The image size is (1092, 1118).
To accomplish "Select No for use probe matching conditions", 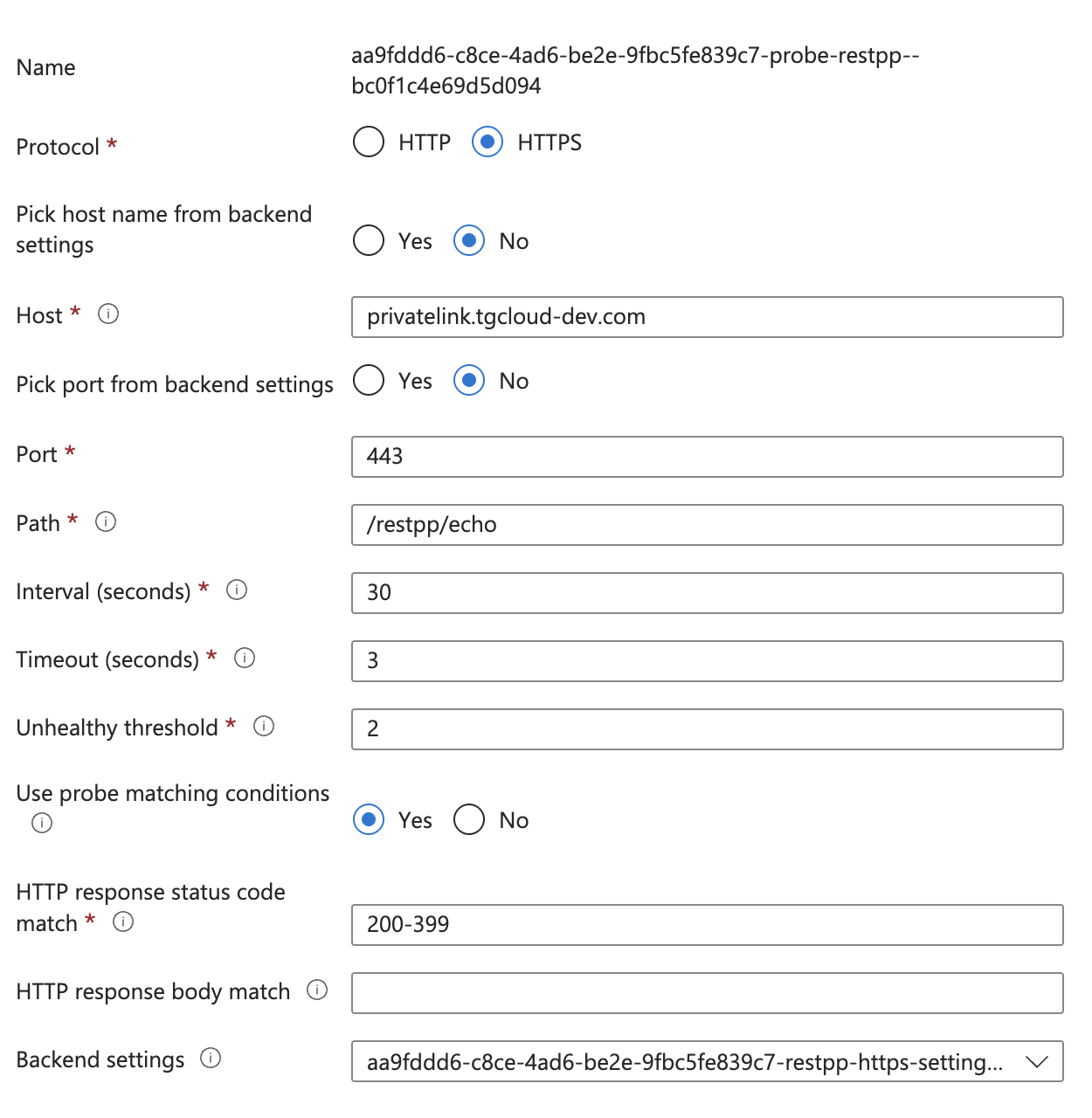I will click(469, 819).
